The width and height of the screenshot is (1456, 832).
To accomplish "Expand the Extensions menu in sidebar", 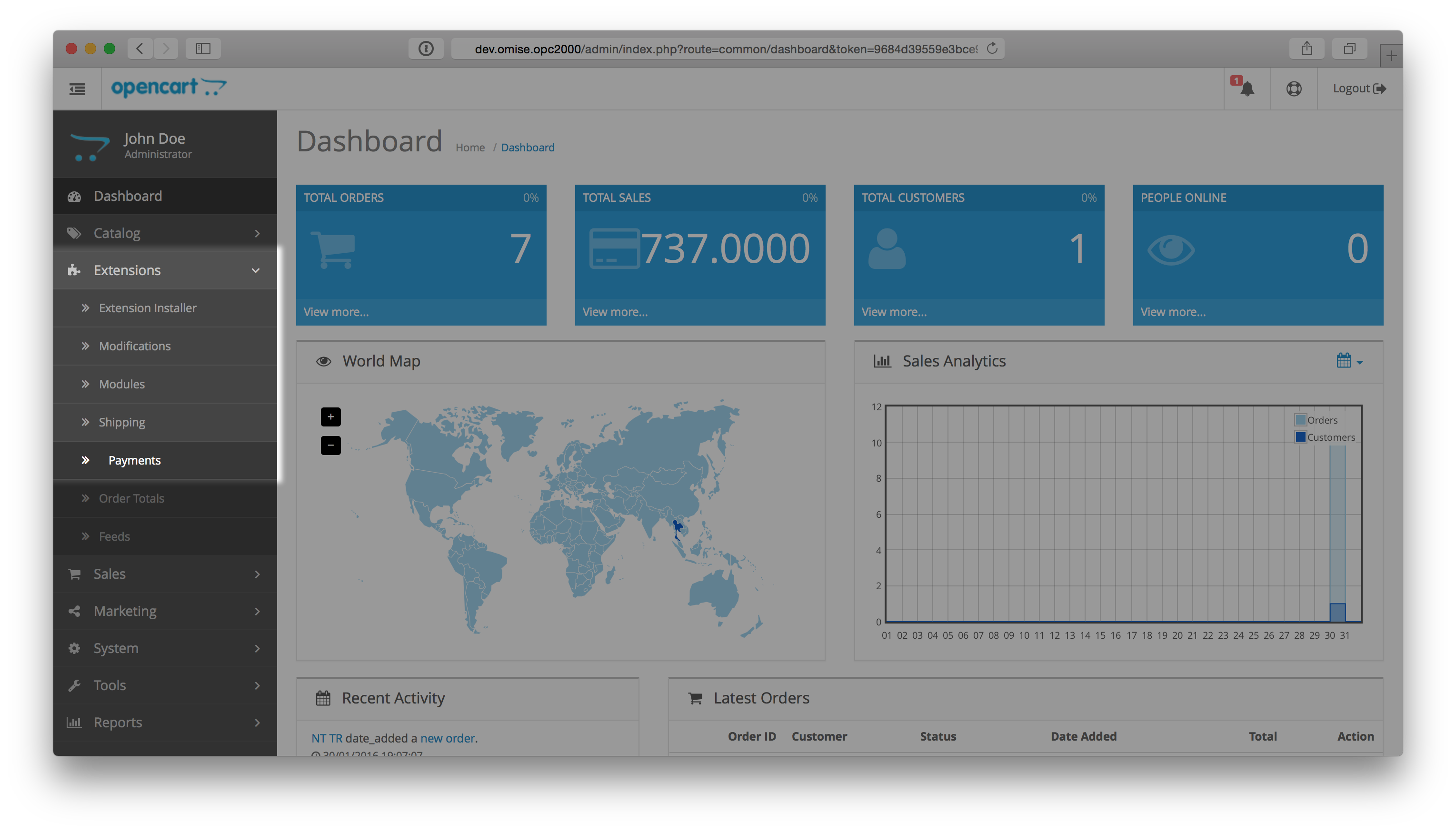I will (x=163, y=269).
